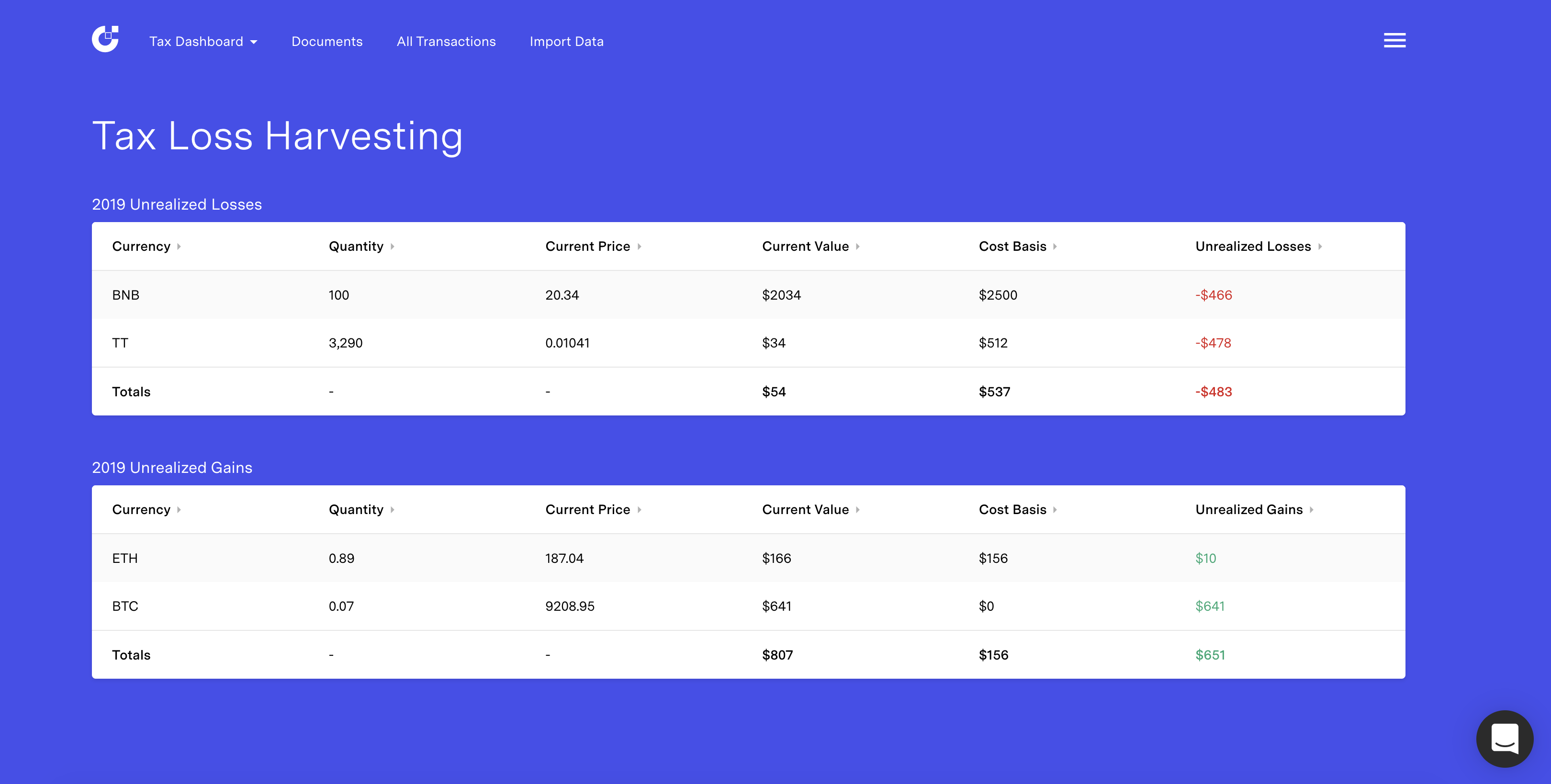Sort losses table by Cost Basis
This screenshot has height=784, width=1551.
[x=1013, y=246]
